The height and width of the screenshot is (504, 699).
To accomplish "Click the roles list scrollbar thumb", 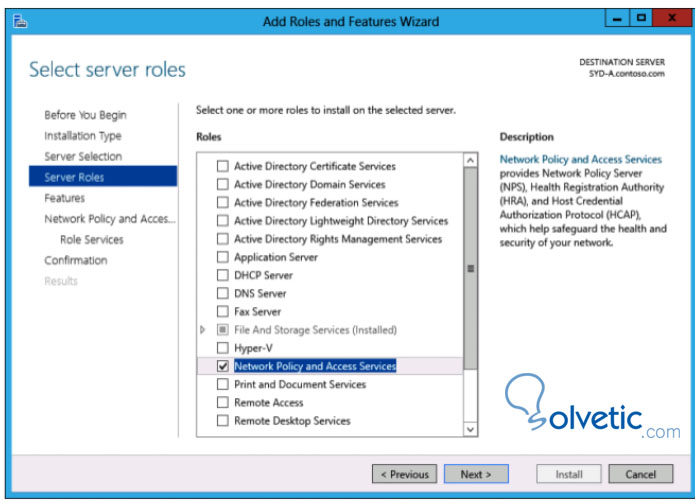I will click(470, 268).
